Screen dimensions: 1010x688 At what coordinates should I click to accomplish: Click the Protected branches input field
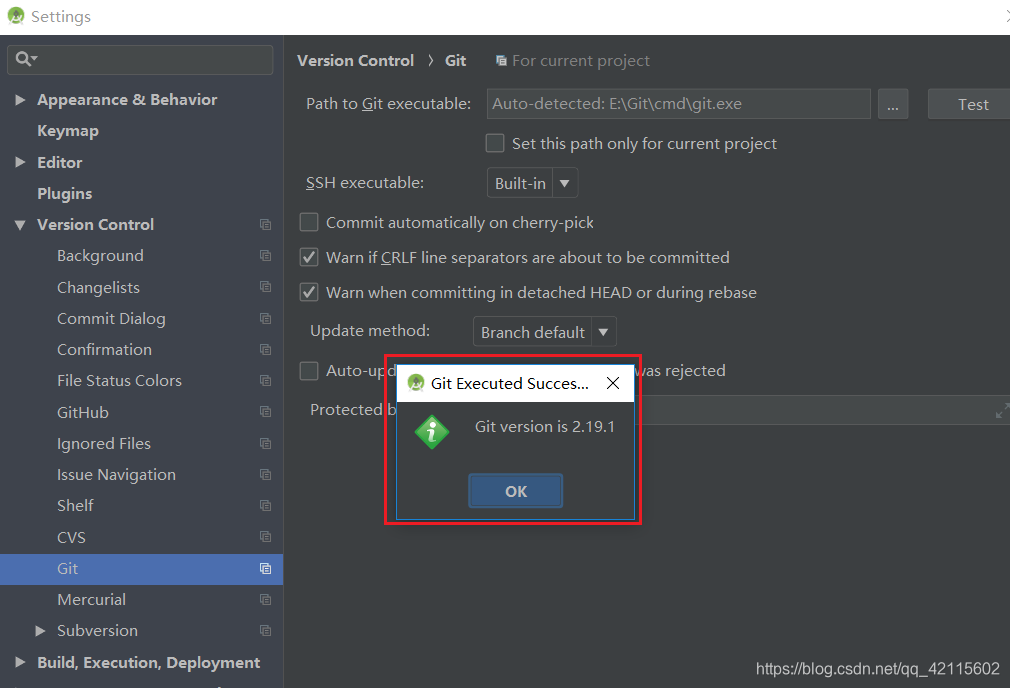click(x=821, y=410)
